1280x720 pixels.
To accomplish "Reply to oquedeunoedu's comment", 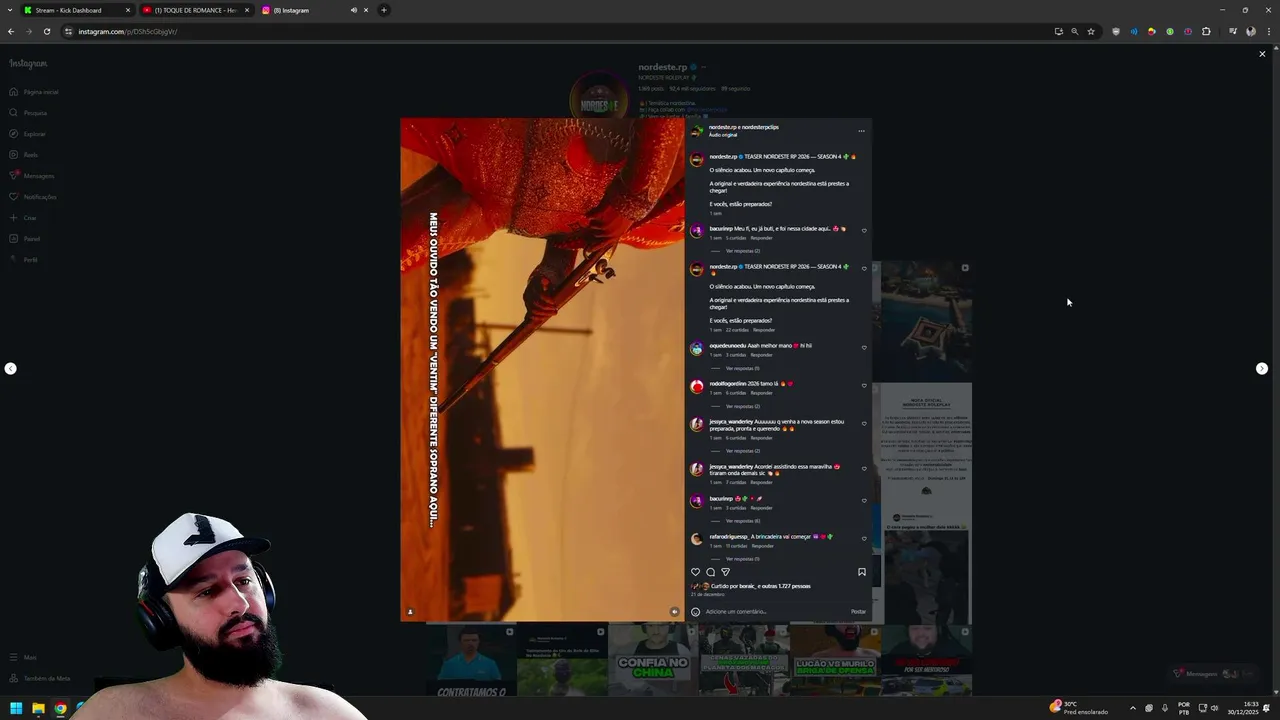I will 762,355.
